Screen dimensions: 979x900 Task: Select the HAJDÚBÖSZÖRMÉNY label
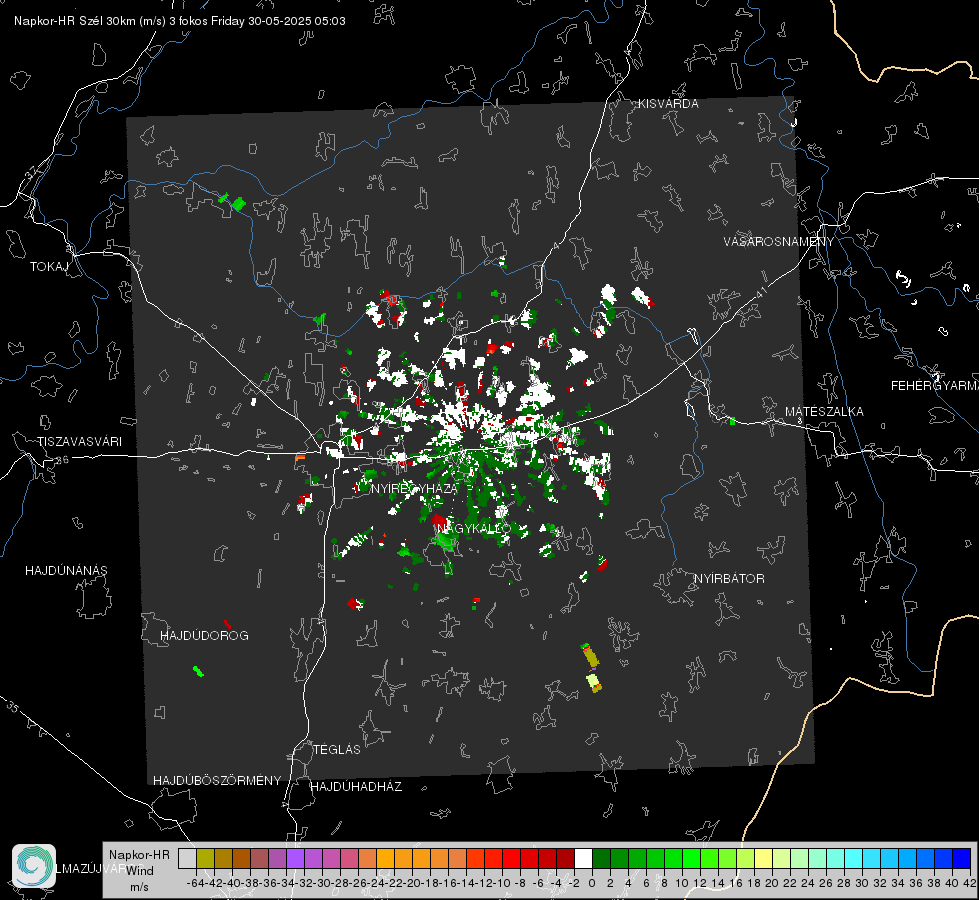(217, 781)
